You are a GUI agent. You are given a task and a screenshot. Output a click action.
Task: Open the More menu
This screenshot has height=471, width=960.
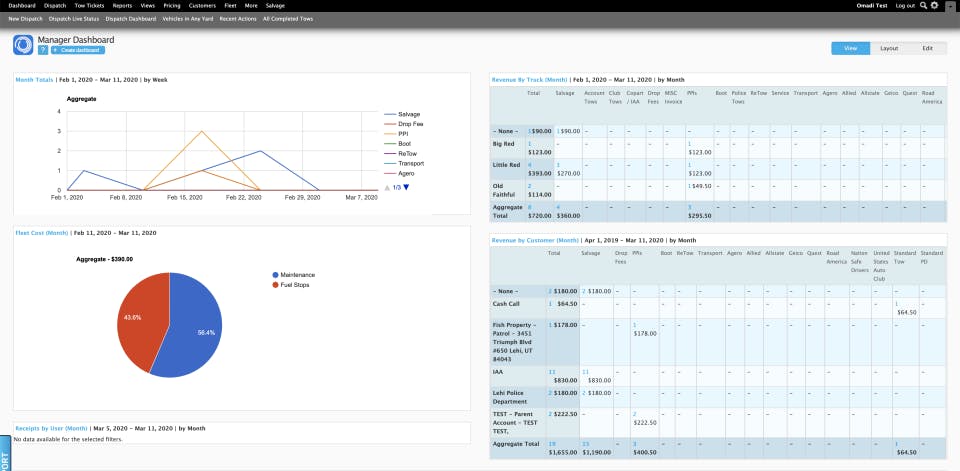pos(251,6)
